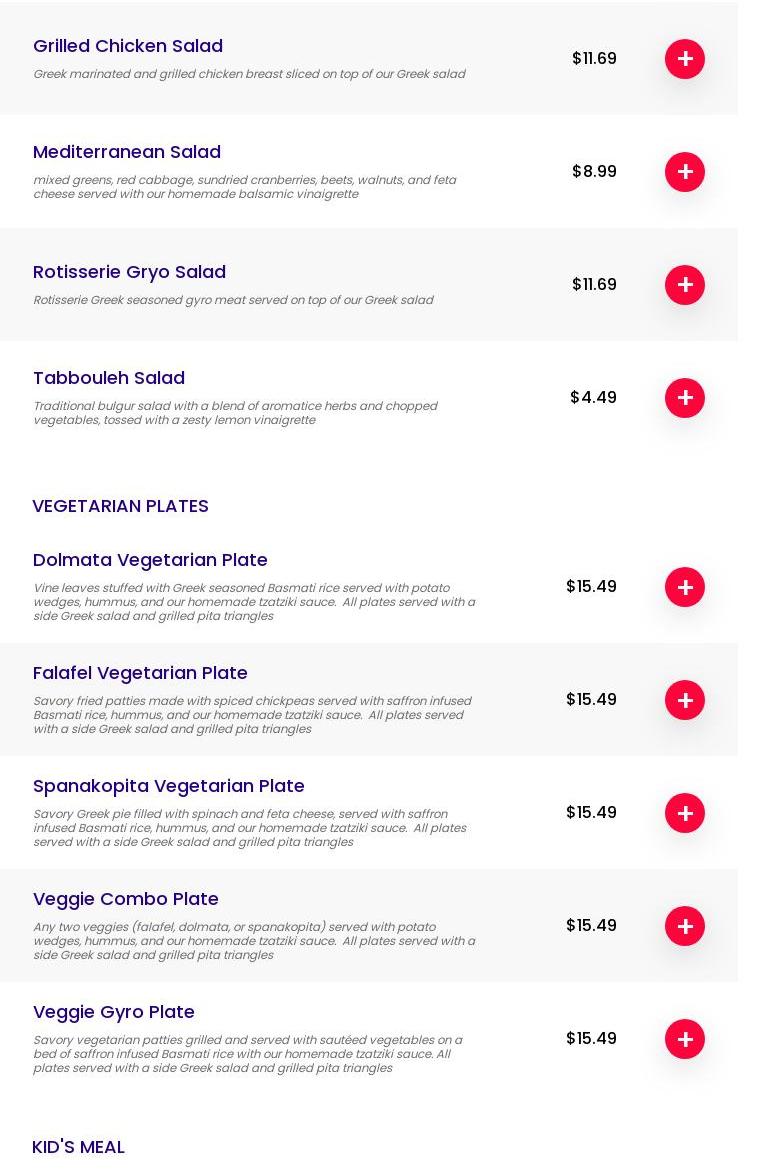The height and width of the screenshot is (1175, 770).
Task: Open the Grilled Chicken Salad item title
Action: coord(128,46)
